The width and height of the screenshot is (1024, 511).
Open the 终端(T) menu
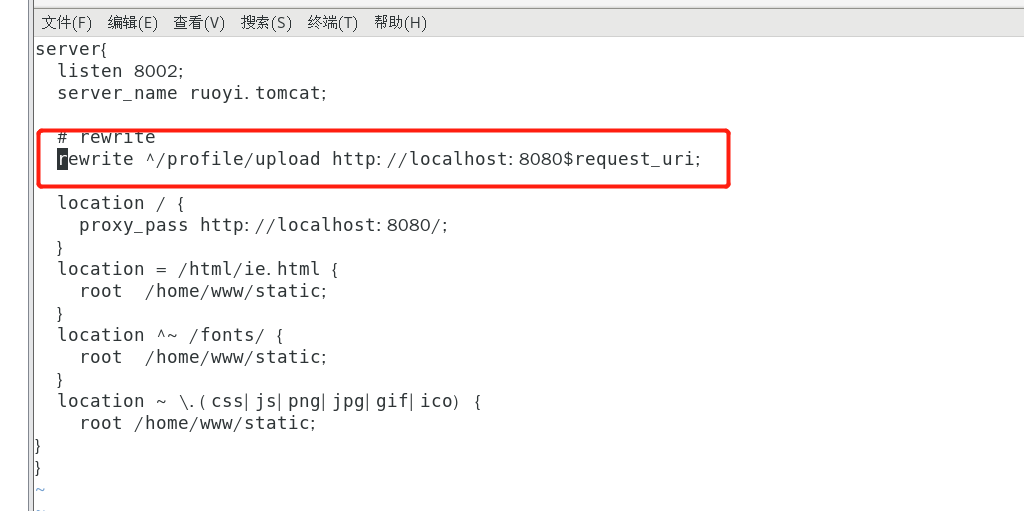332,23
